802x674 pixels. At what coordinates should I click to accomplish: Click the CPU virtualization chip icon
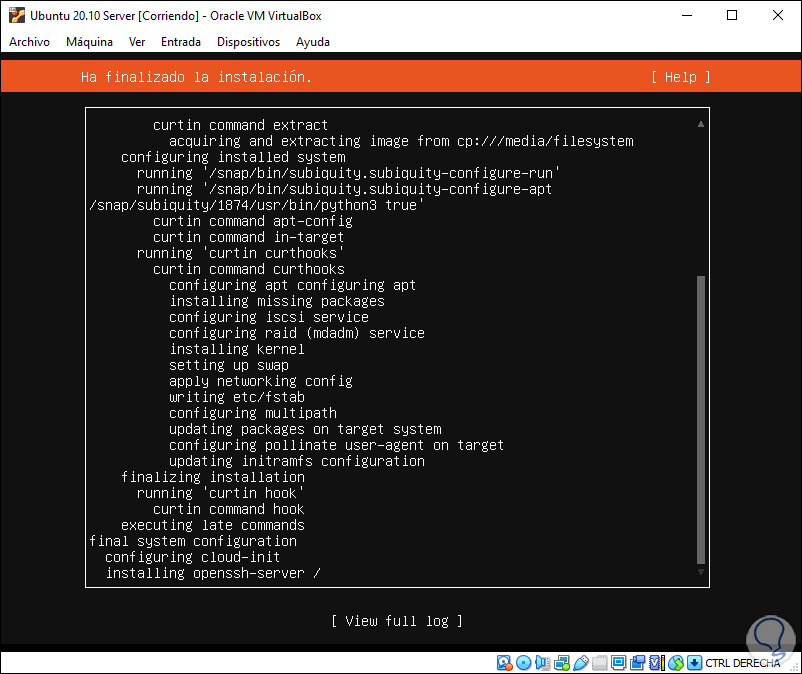pos(657,663)
